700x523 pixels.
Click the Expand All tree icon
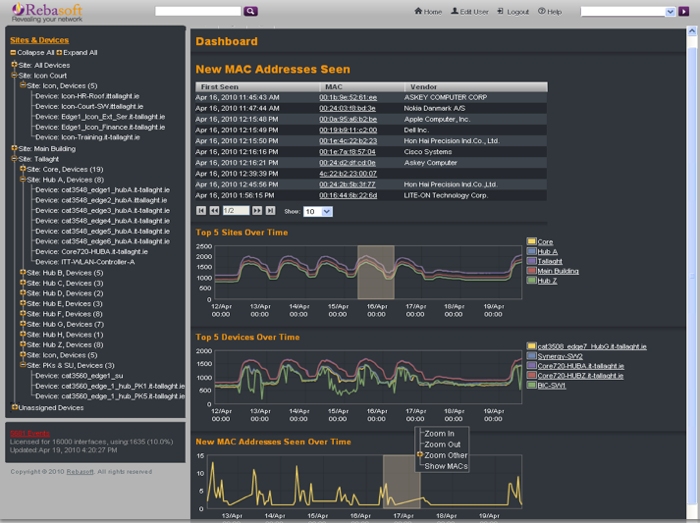[59, 53]
